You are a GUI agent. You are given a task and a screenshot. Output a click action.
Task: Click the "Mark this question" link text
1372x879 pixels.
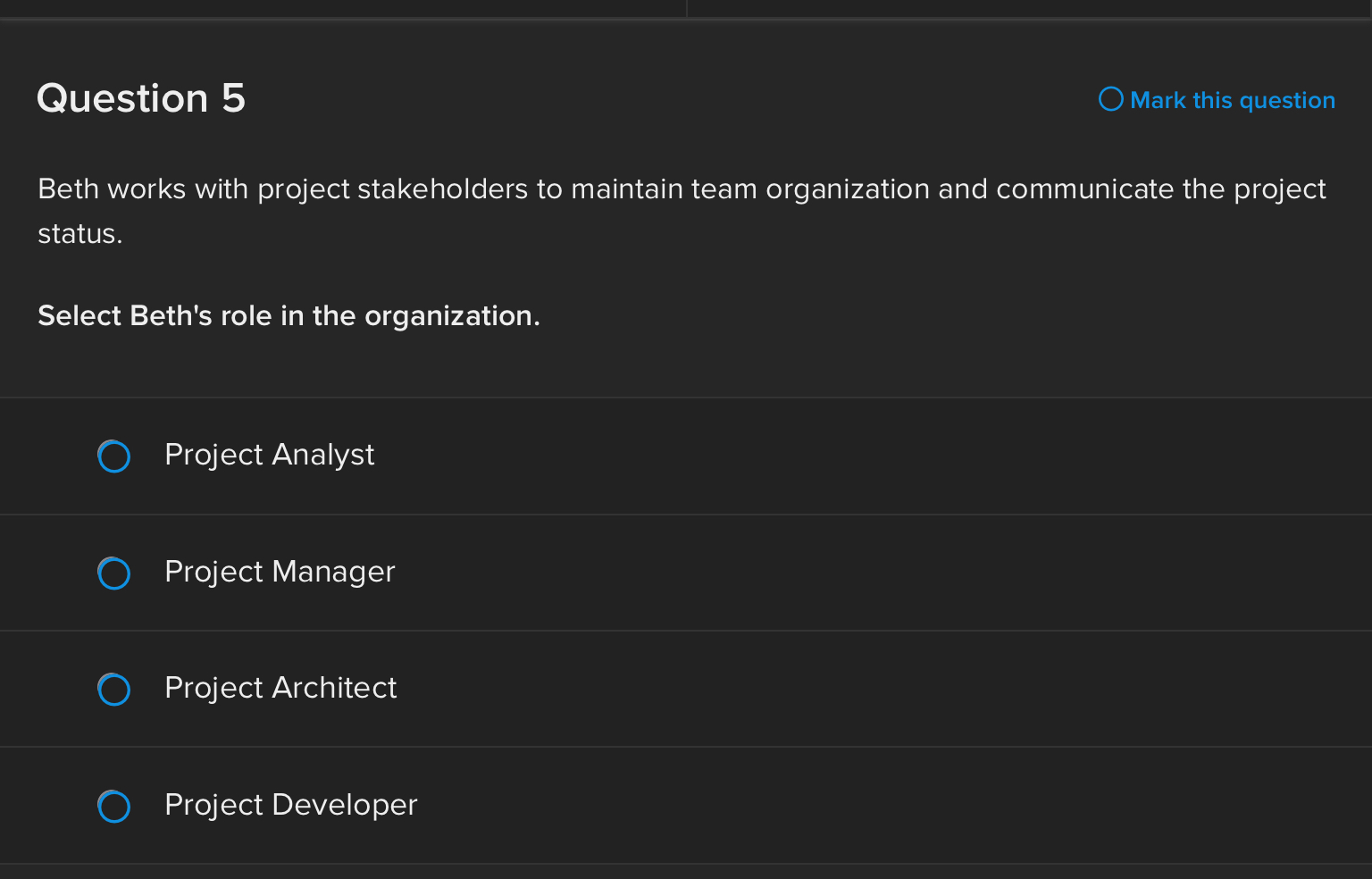click(x=1232, y=100)
